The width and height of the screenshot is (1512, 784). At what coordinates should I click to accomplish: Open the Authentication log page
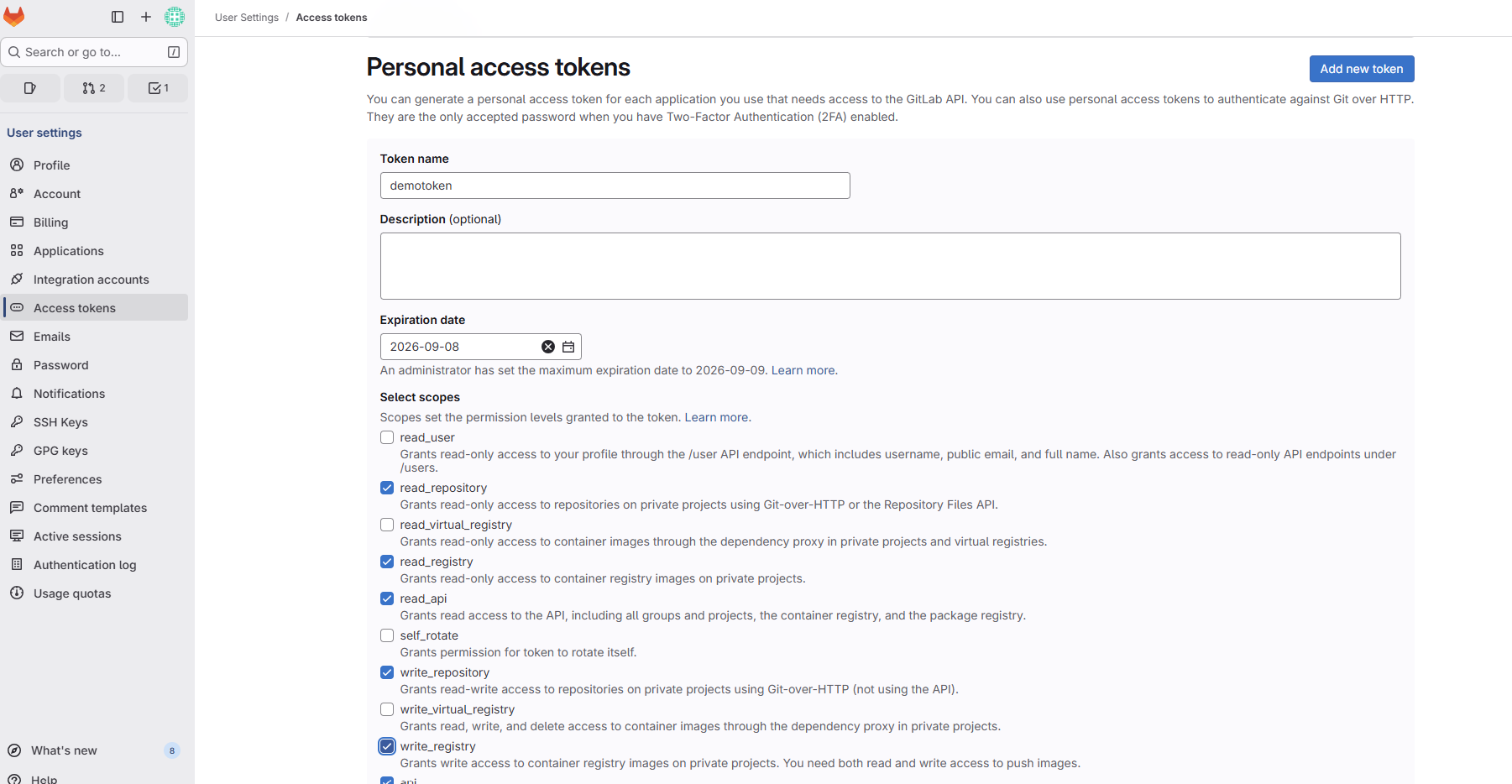pyautogui.click(x=85, y=564)
